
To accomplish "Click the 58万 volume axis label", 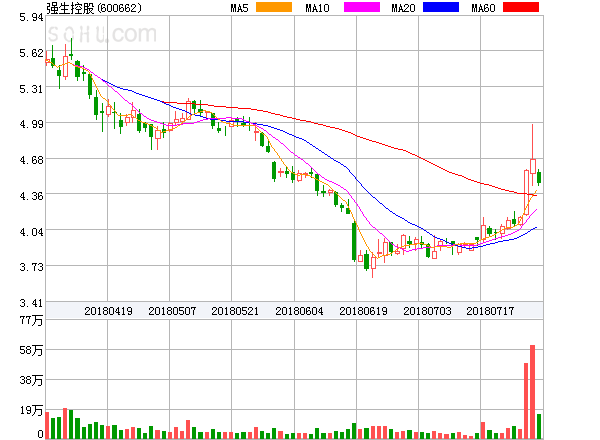I will 31,350.
